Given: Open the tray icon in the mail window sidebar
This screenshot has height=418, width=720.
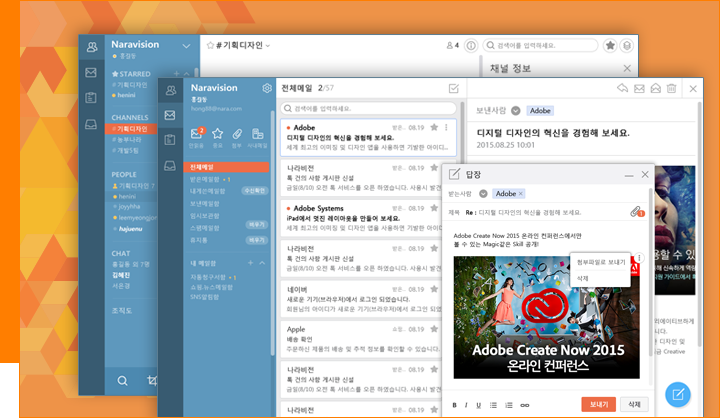Looking at the screenshot, I should (x=170, y=166).
